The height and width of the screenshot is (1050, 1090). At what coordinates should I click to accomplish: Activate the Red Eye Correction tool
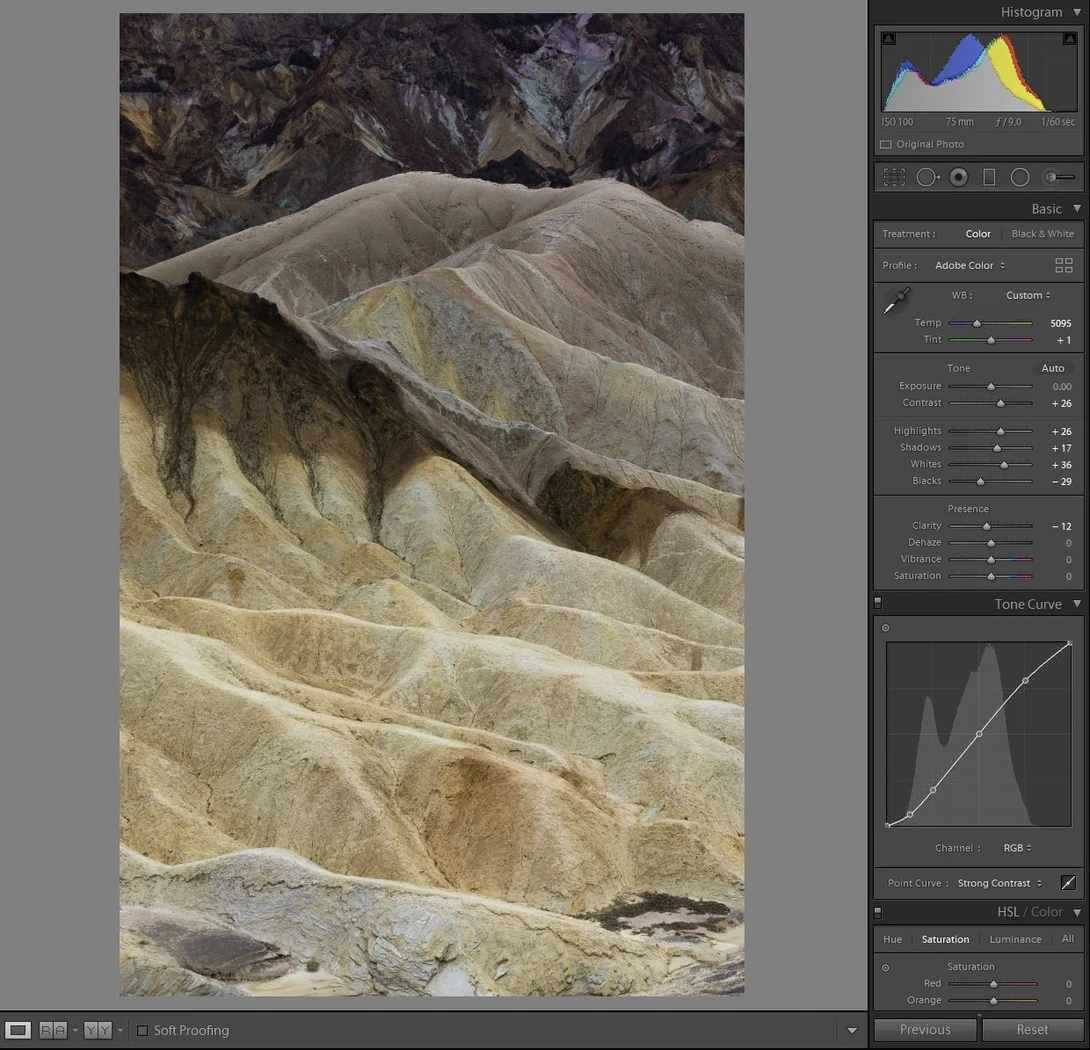[x=959, y=177]
